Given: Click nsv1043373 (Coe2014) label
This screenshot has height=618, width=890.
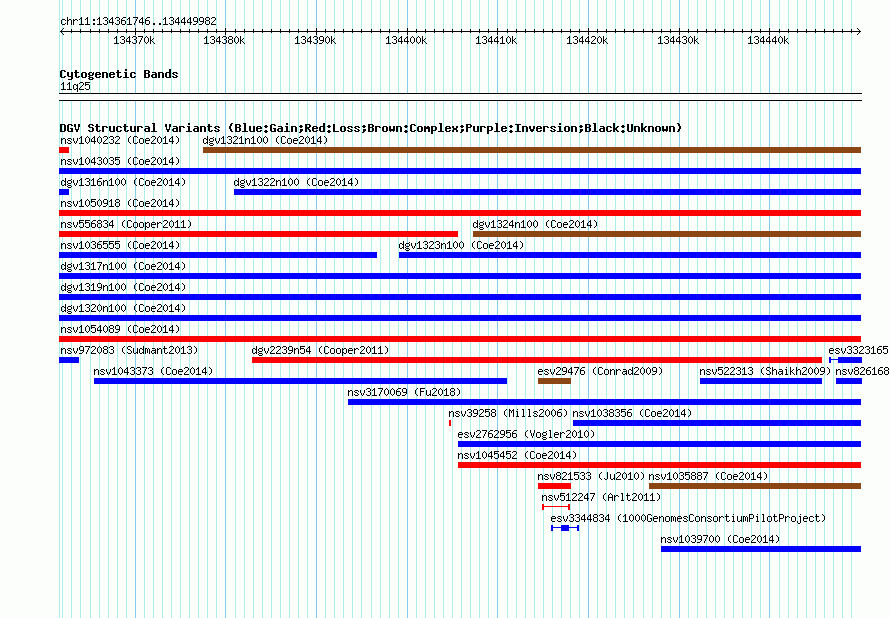Looking at the screenshot, I should [153, 371].
